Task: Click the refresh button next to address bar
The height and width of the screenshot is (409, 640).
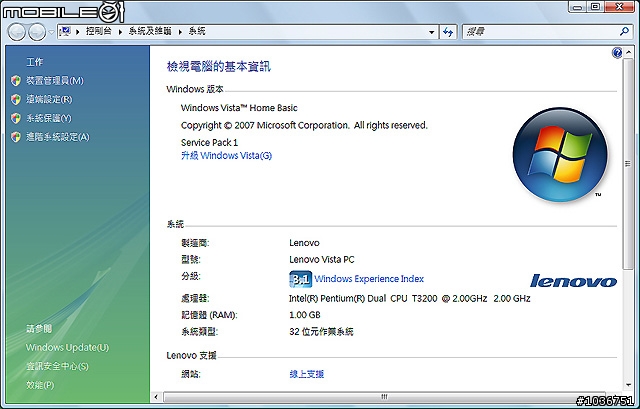Action: coord(448,32)
